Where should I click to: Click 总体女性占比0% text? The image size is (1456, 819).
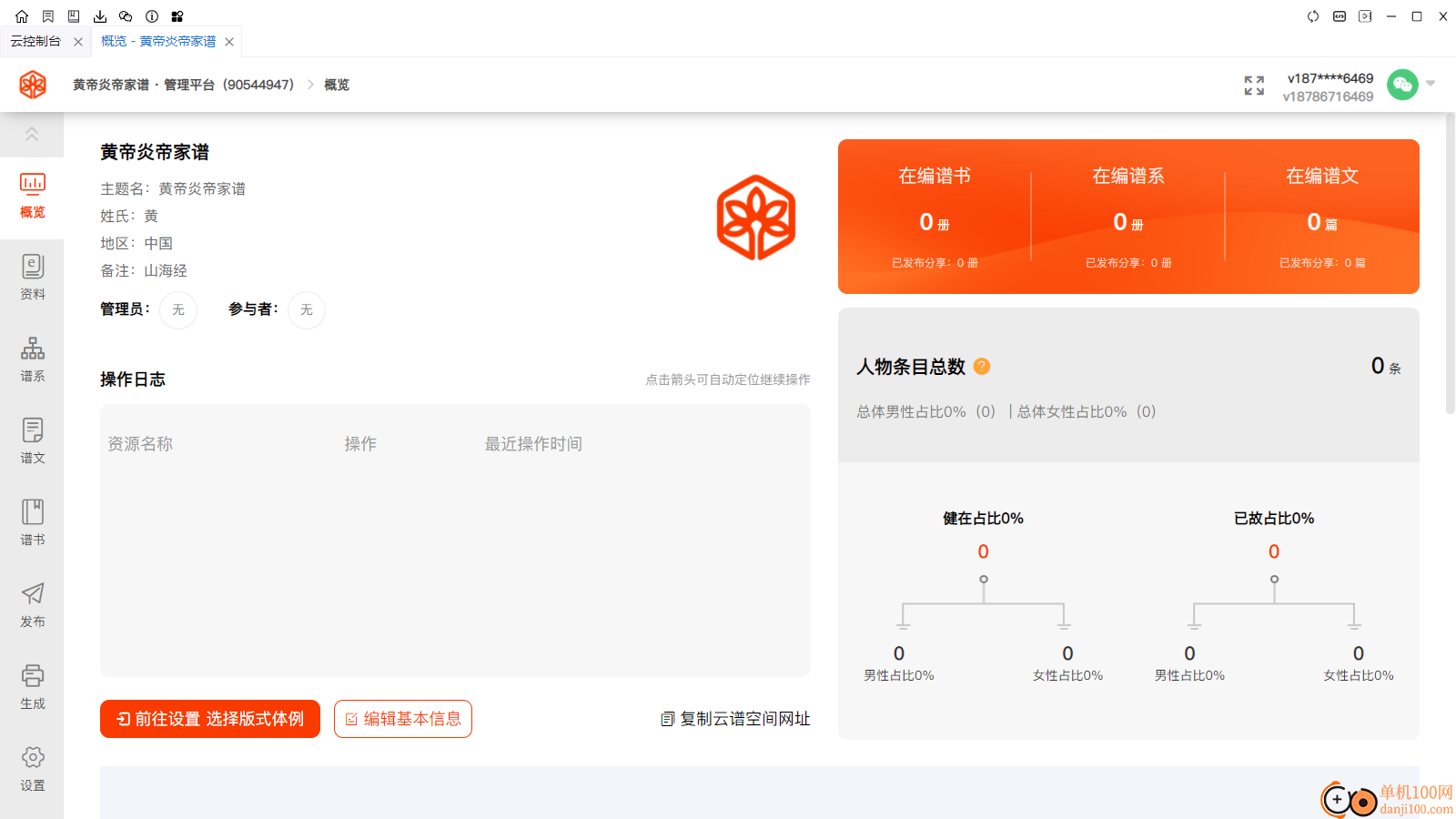pyautogui.click(x=1087, y=412)
